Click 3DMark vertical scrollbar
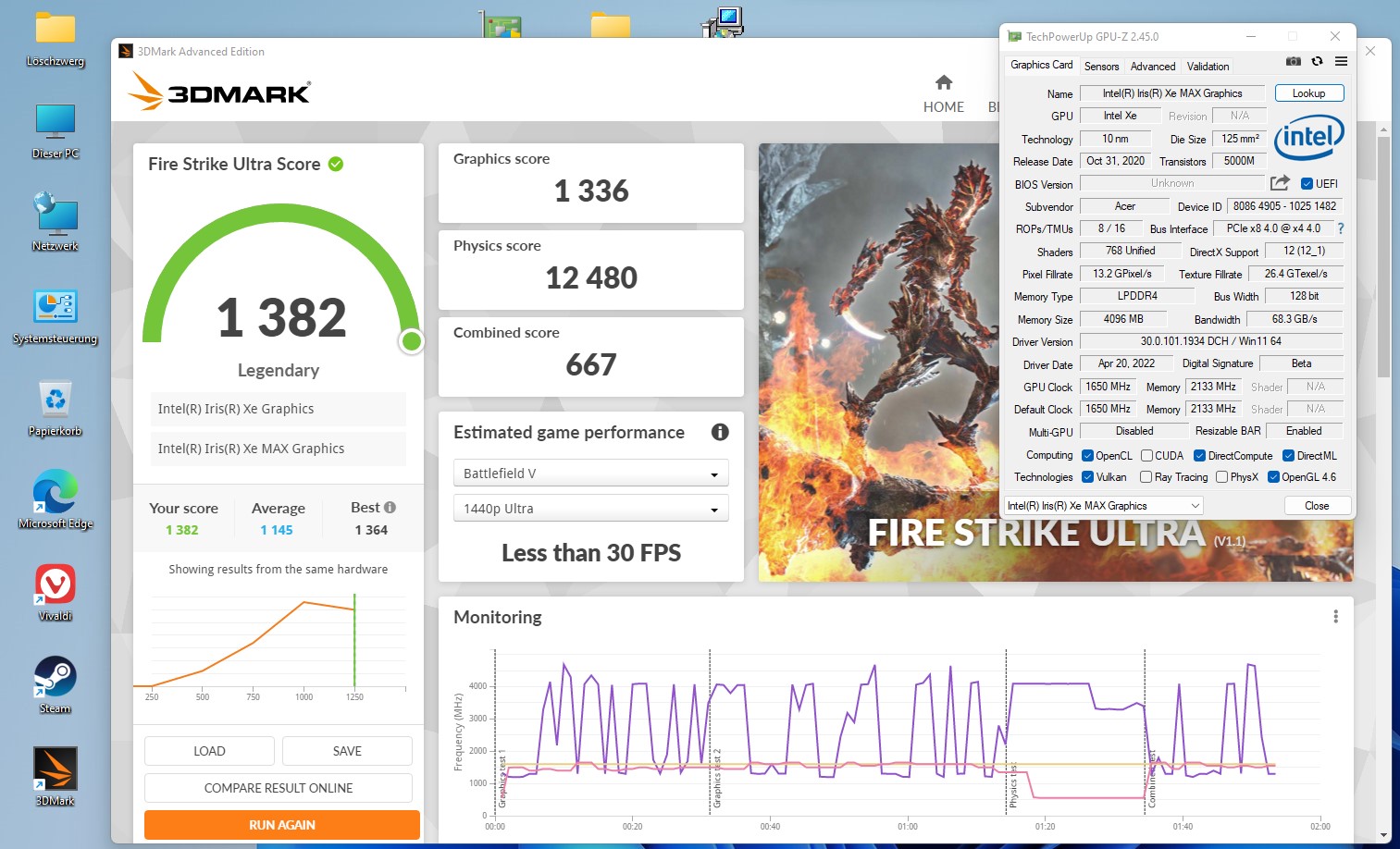1400x849 pixels. pos(1383,257)
